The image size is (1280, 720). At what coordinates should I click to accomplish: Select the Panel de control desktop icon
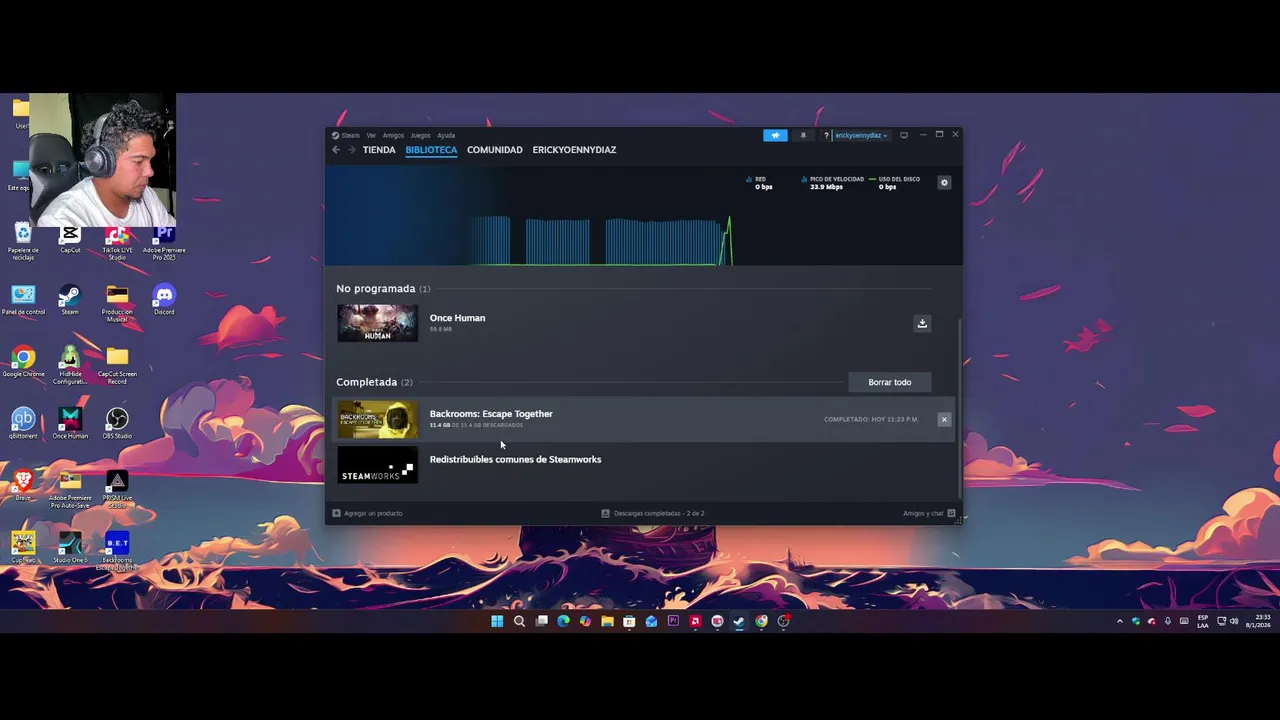click(23, 299)
